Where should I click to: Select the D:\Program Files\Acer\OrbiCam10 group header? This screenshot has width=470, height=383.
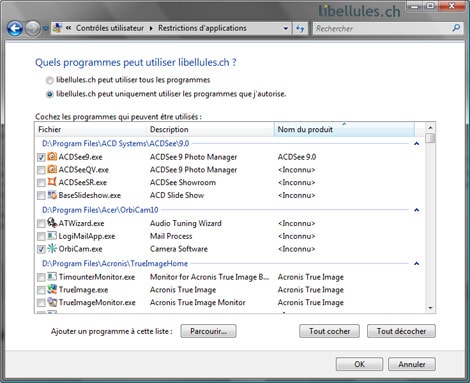100,210
